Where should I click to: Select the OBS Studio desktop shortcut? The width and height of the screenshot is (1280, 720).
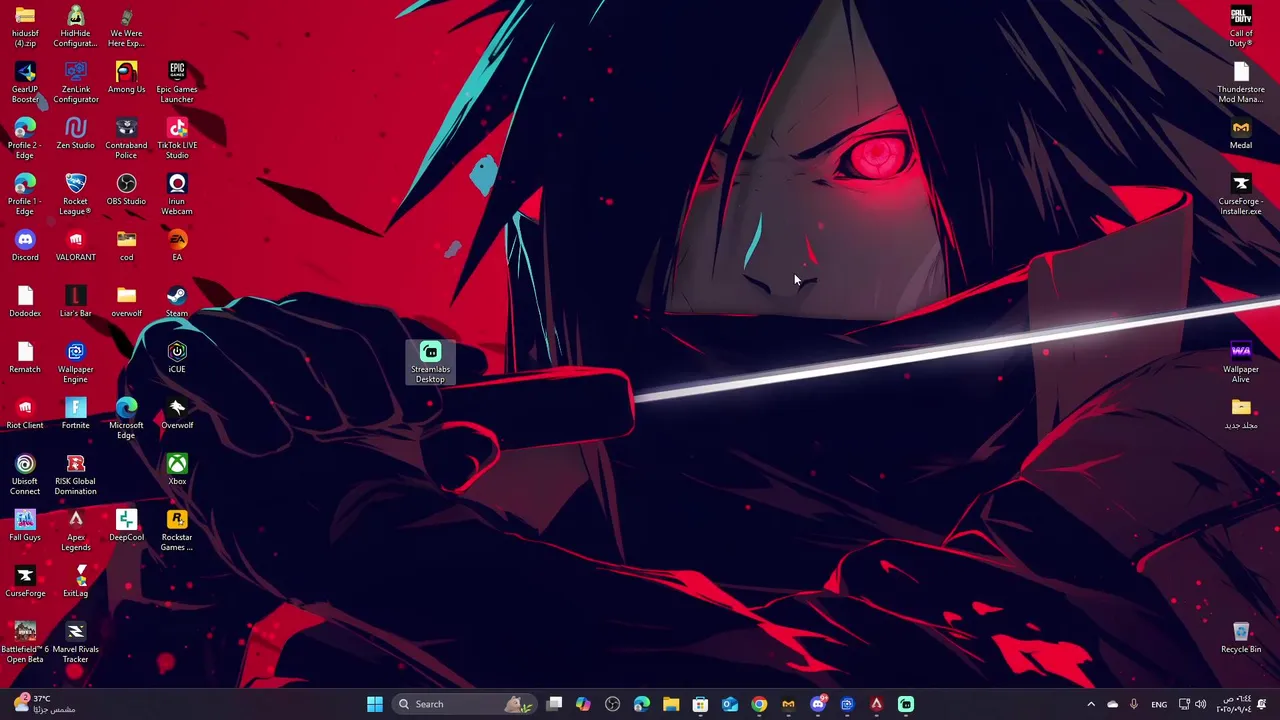pyautogui.click(x=126, y=190)
